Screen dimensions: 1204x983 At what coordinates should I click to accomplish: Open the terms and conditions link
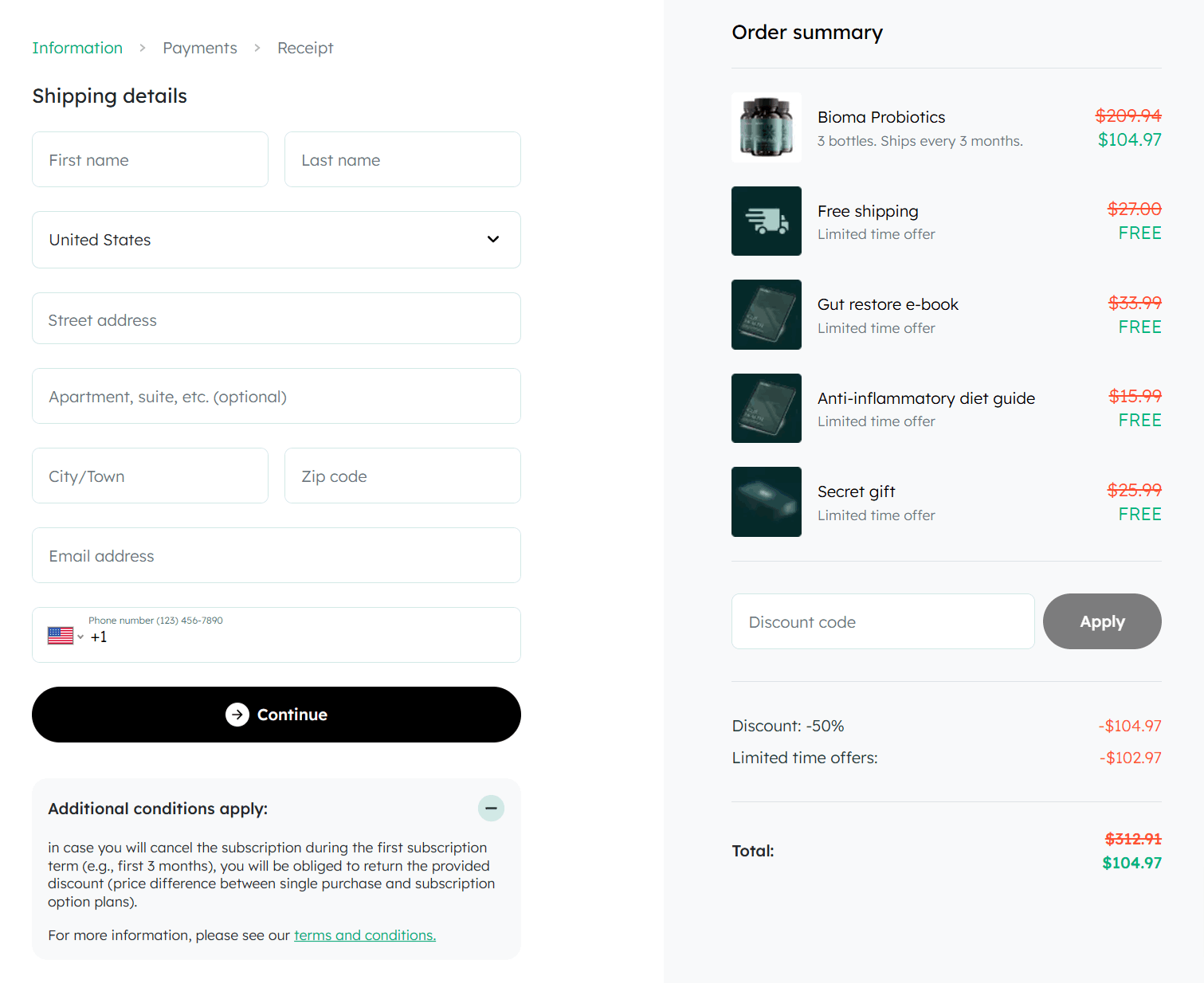[364, 934]
